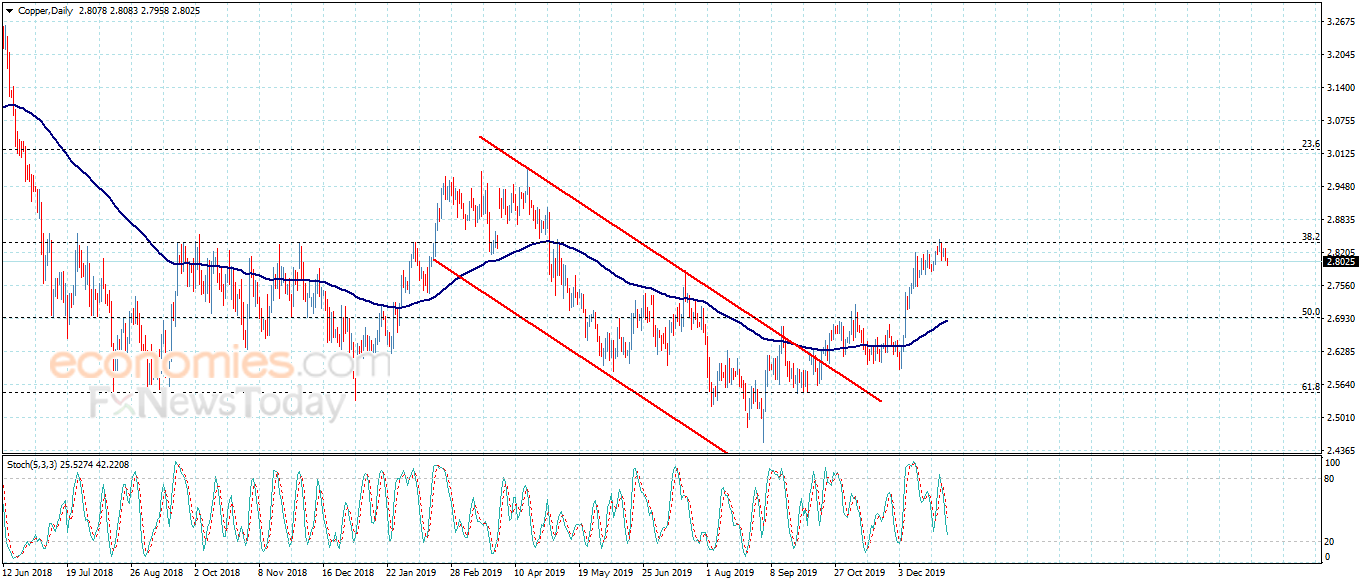
Task: Click price scale value 3.2045
Action: (1340, 55)
